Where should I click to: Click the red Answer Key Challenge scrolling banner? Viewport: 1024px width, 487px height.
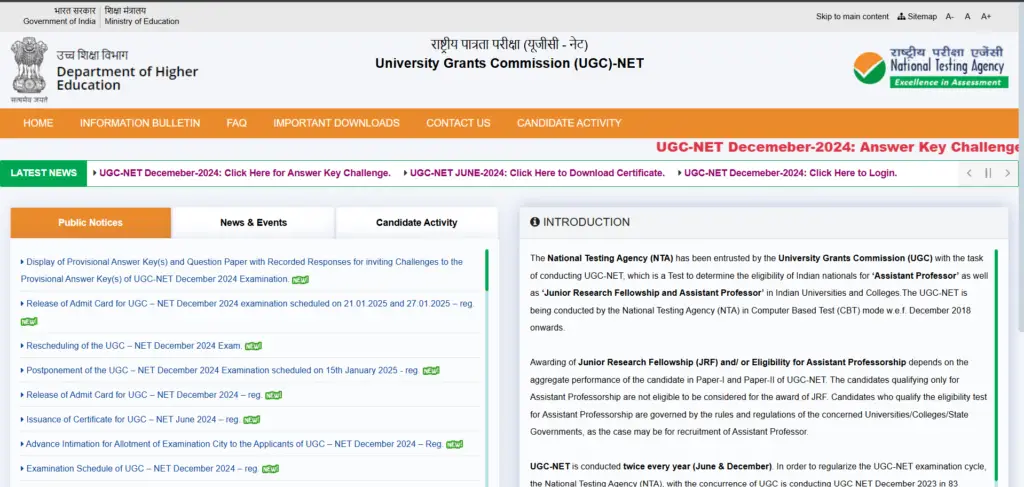[x=837, y=148]
